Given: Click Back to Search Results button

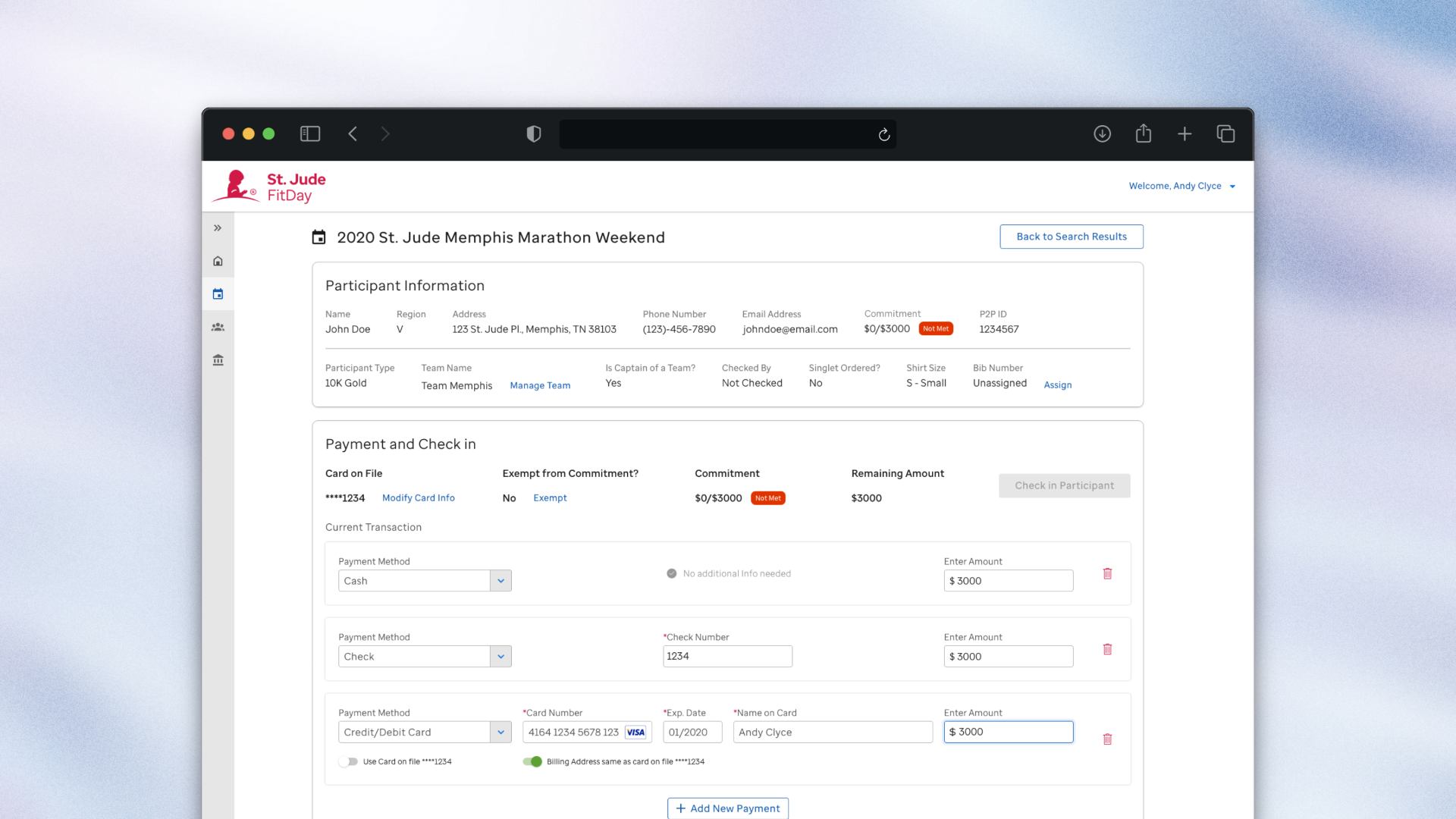Looking at the screenshot, I should coord(1071,237).
